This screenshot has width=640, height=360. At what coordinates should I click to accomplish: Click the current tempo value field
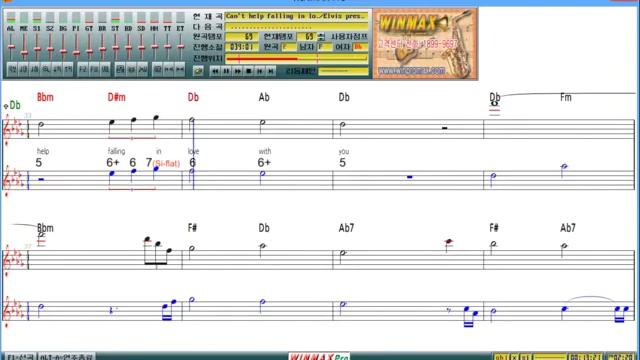[x=307, y=37]
